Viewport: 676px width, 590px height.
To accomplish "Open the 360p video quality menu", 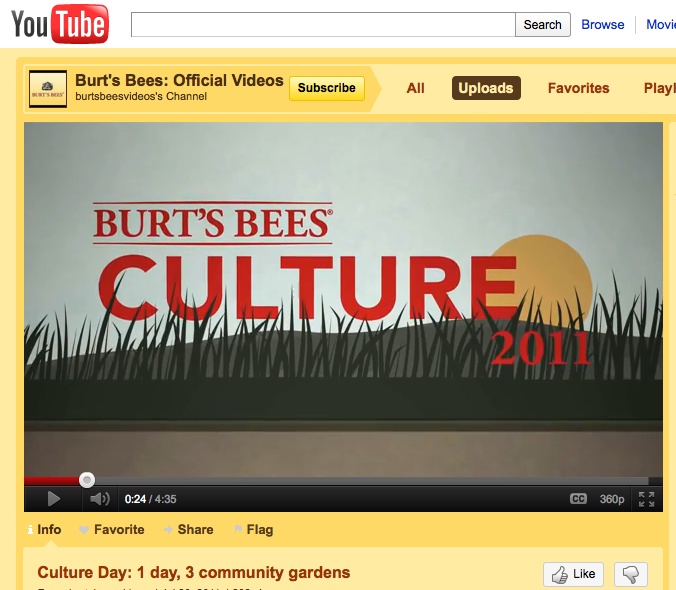I will 612,498.
